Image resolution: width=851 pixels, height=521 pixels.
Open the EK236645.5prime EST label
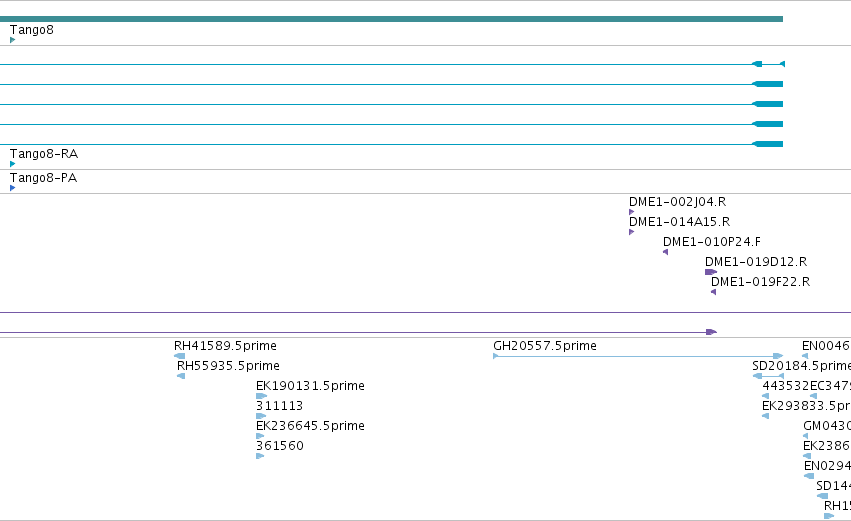pyautogui.click(x=310, y=426)
